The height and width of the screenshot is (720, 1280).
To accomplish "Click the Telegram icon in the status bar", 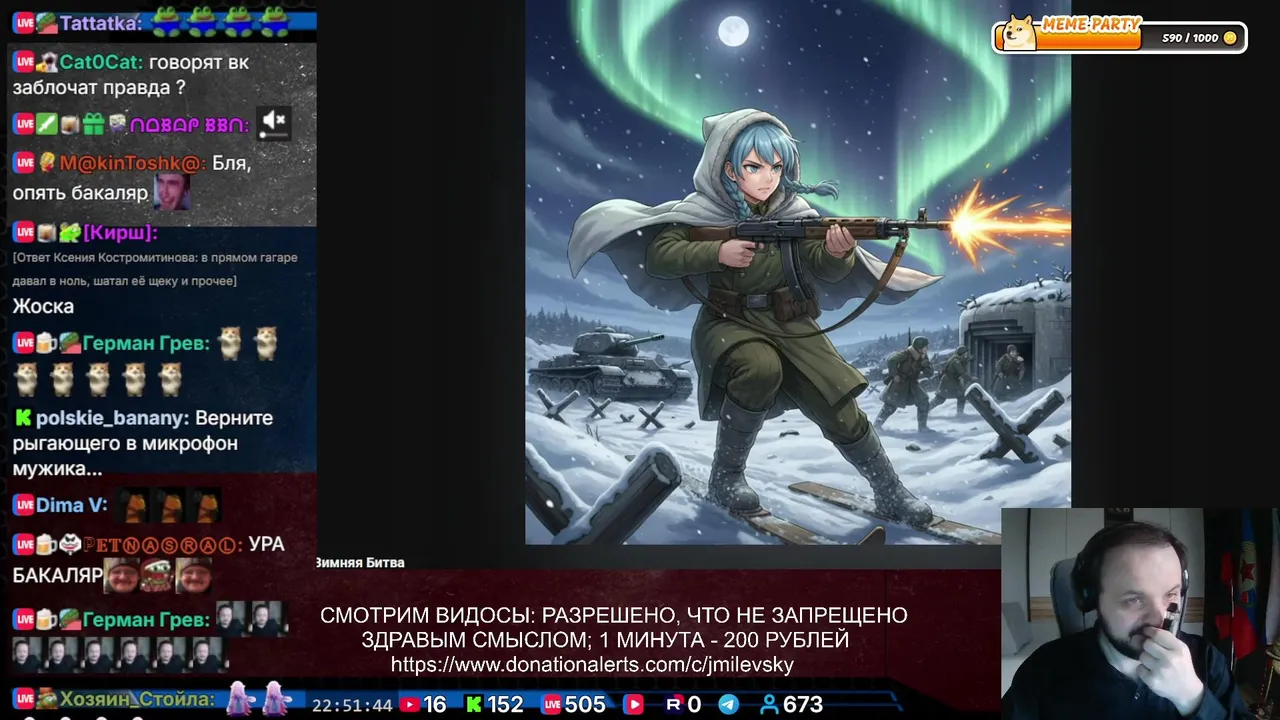I will click(729, 705).
